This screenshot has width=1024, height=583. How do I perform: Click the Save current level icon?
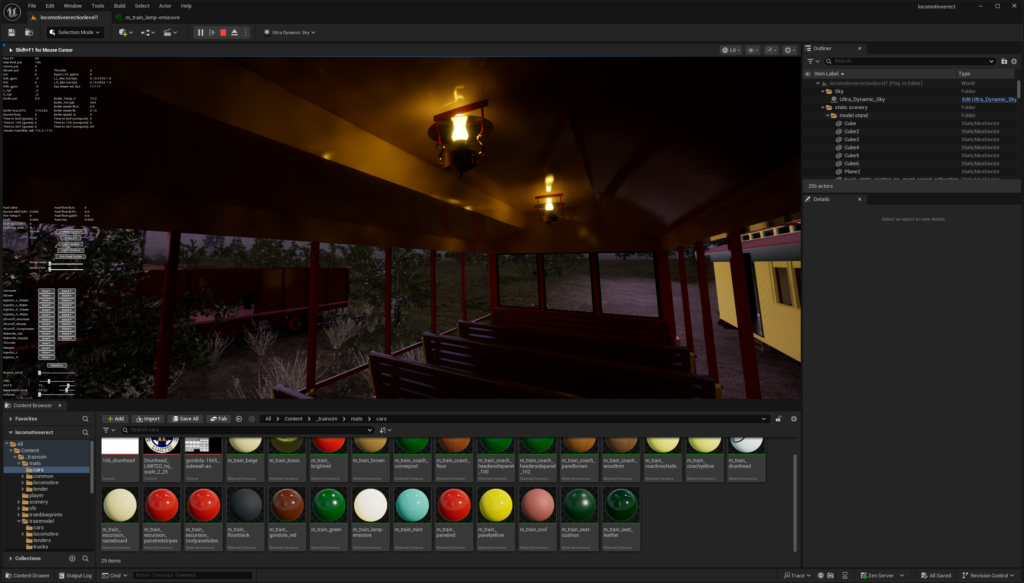[x=11, y=32]
